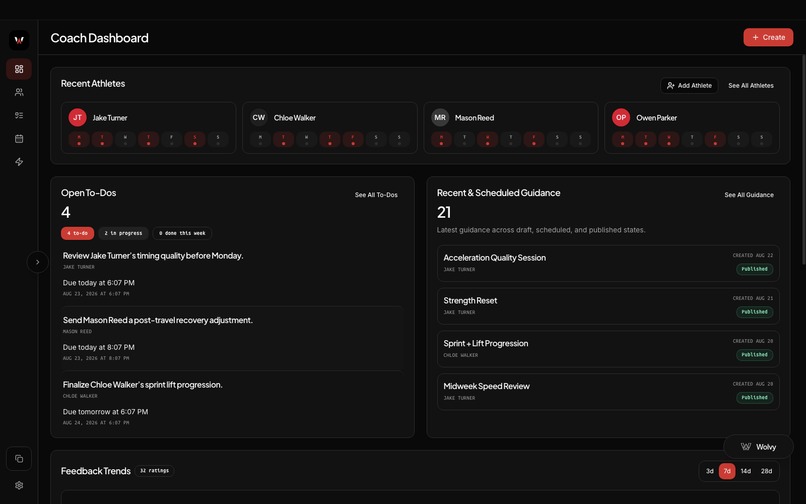The width and height of the screenshot is (806, 504).
Task: Open the Acceleration Quality Session guidance card
Action: (x=608, y=263)
